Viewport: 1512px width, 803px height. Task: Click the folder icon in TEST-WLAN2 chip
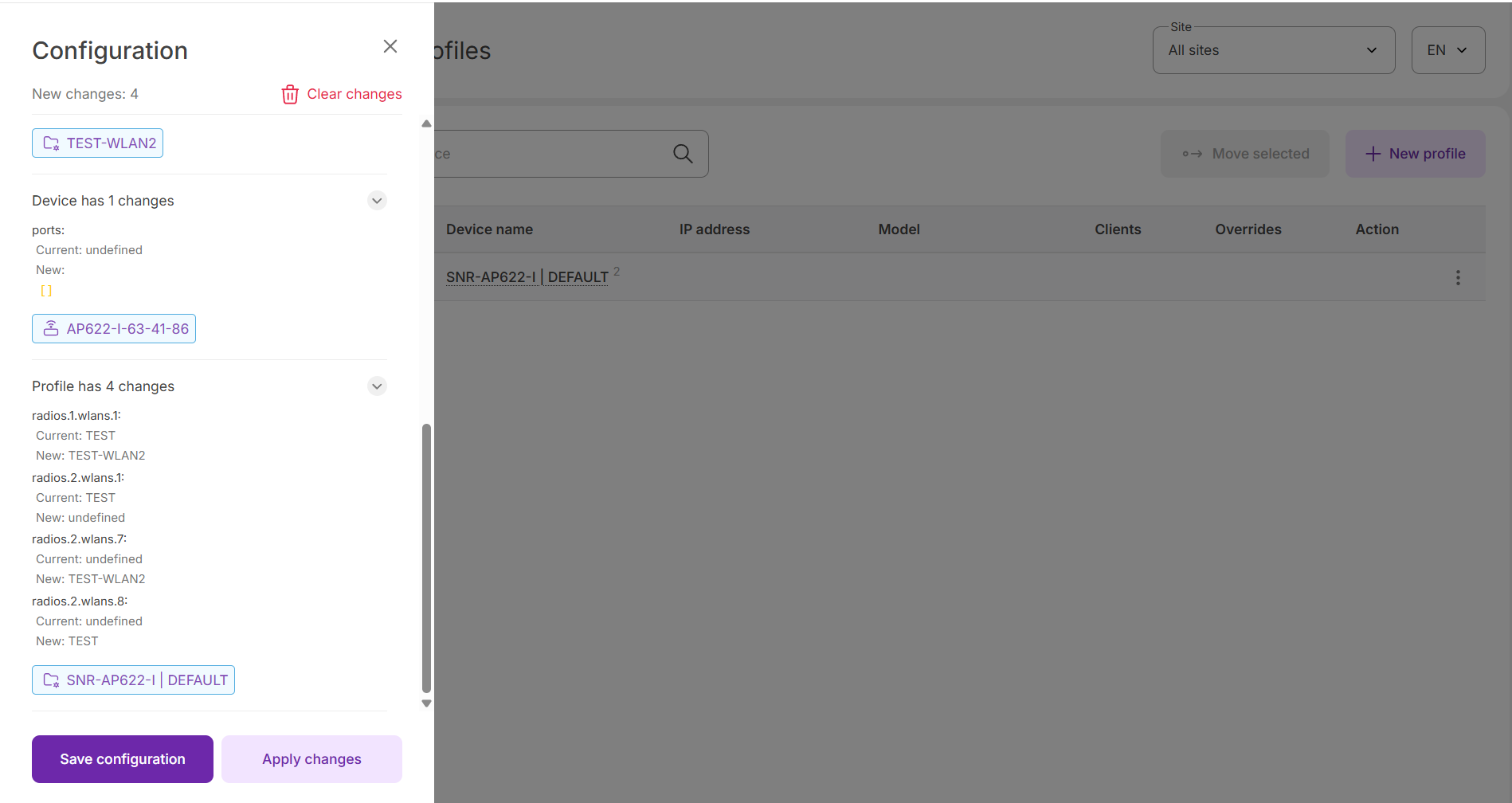51,143
